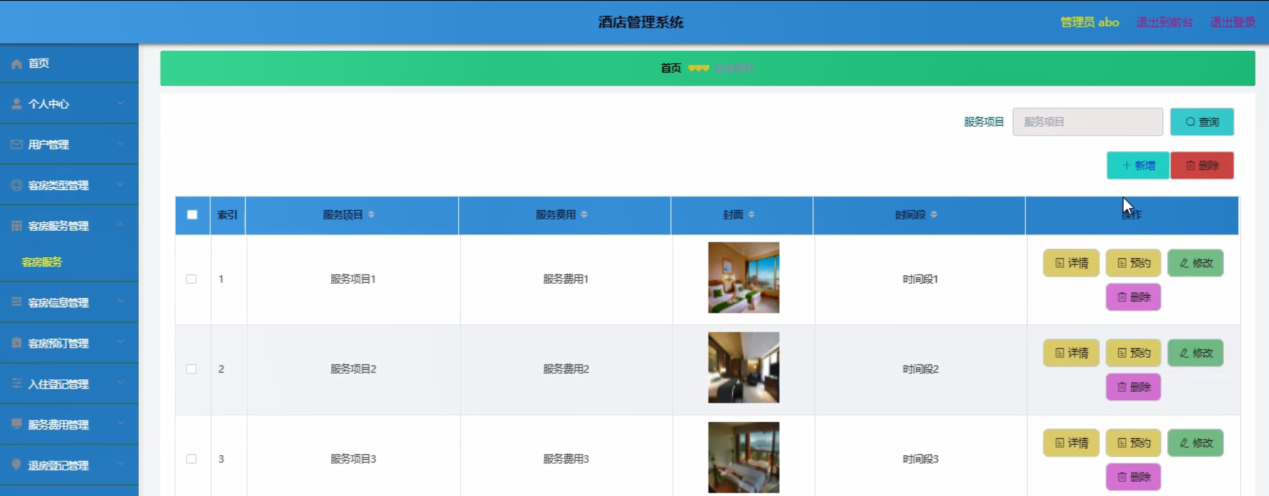This screenshot has width=1269, height=496.
Task: Click the home icon beside 首页
Action: pos(16,64)
